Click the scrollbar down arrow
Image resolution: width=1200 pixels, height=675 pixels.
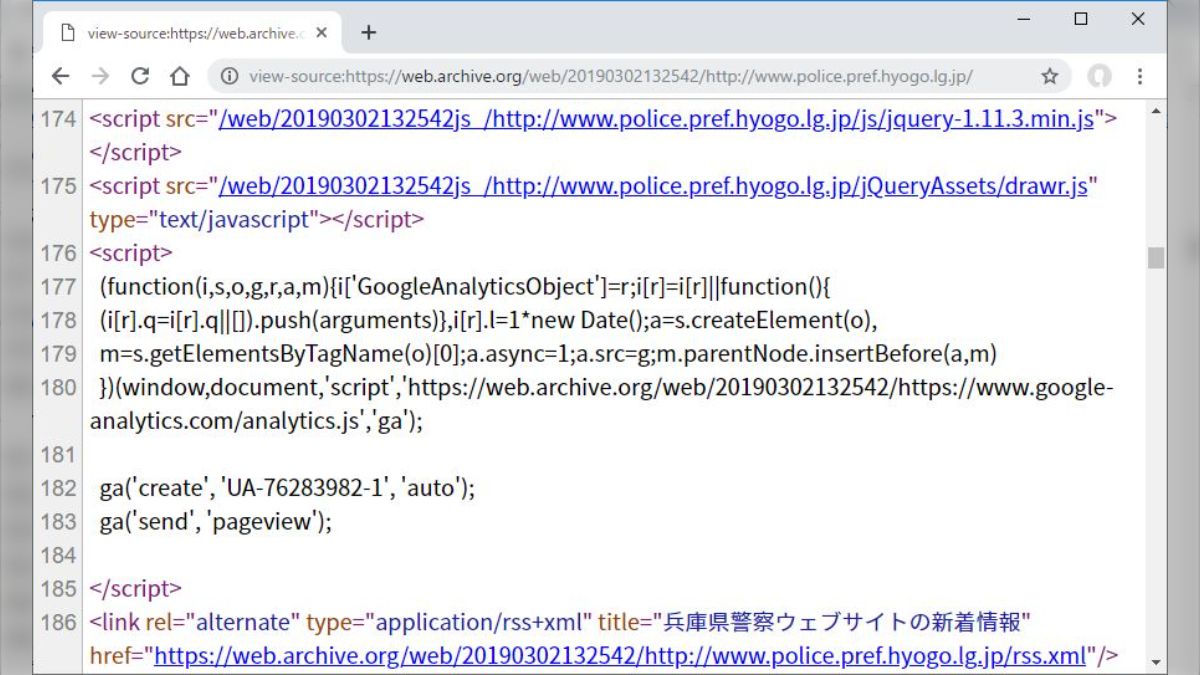click(x=1156, y=661)
